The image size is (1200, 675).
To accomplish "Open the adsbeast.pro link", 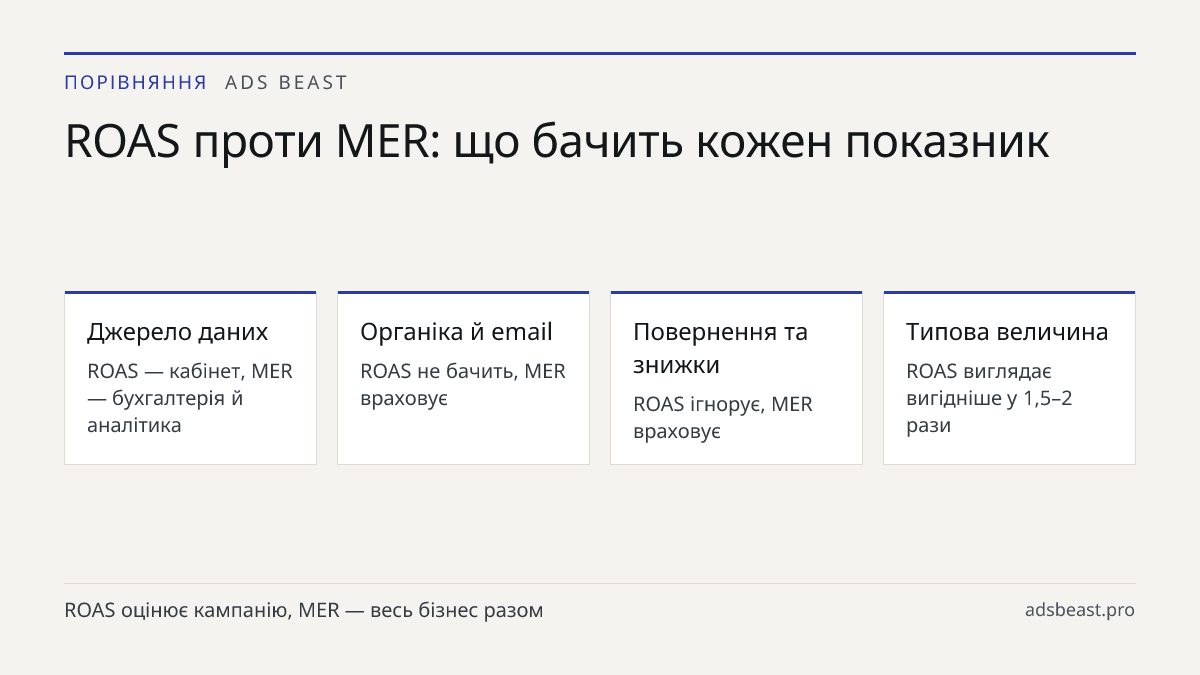I will (x=1080, y=610).
